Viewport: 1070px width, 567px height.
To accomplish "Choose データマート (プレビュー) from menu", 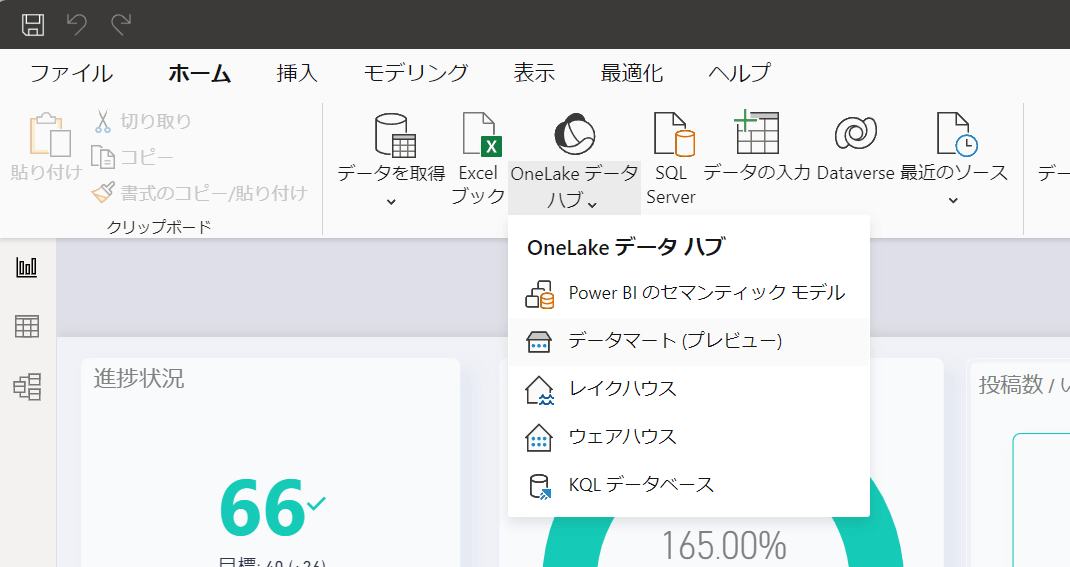I will click(689, 341).
